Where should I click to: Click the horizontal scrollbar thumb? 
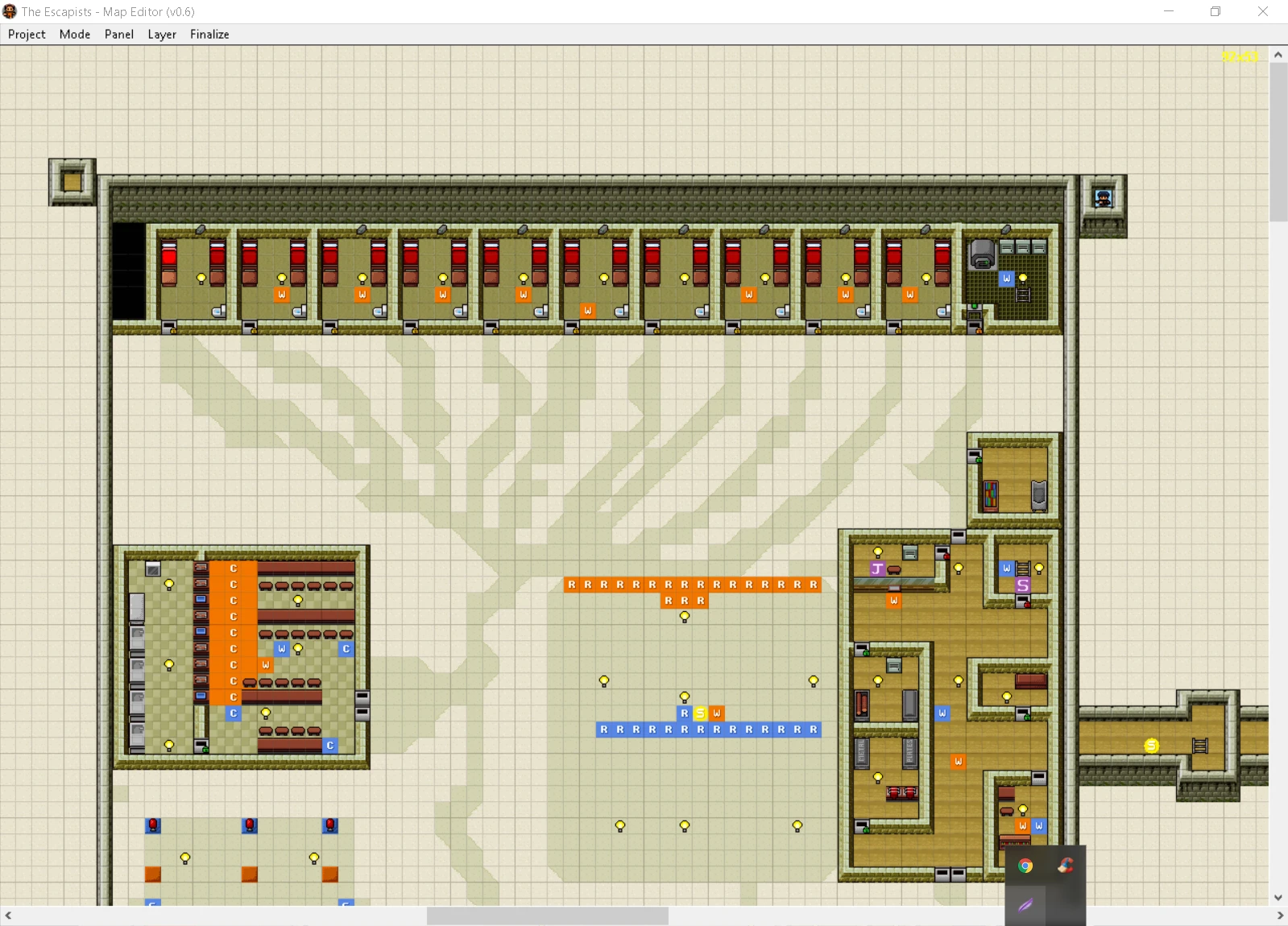coord(548,916)
